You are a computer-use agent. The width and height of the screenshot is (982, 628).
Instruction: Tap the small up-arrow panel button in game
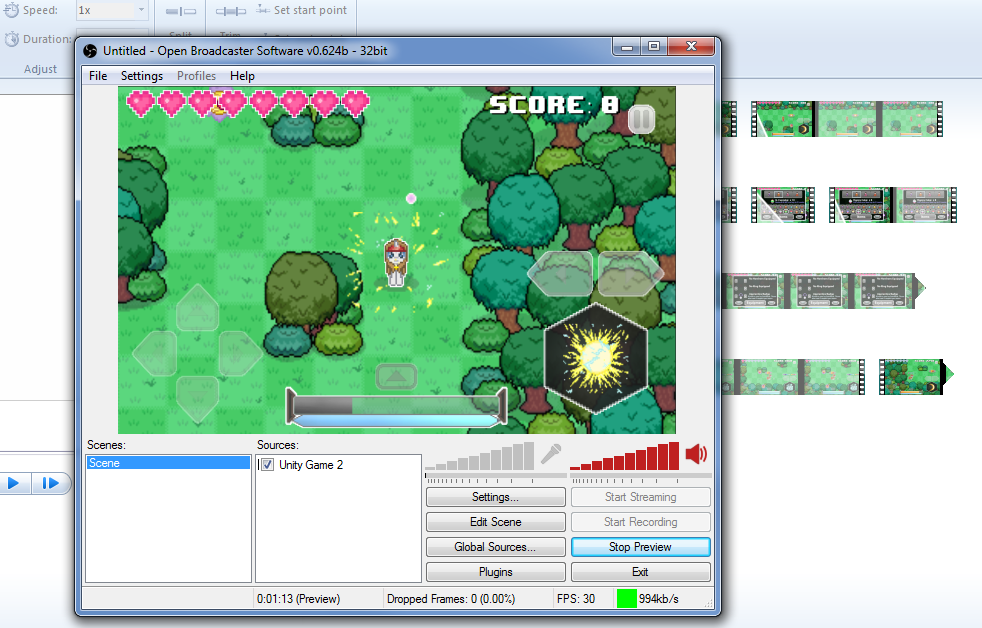click(x=396, y=376)
